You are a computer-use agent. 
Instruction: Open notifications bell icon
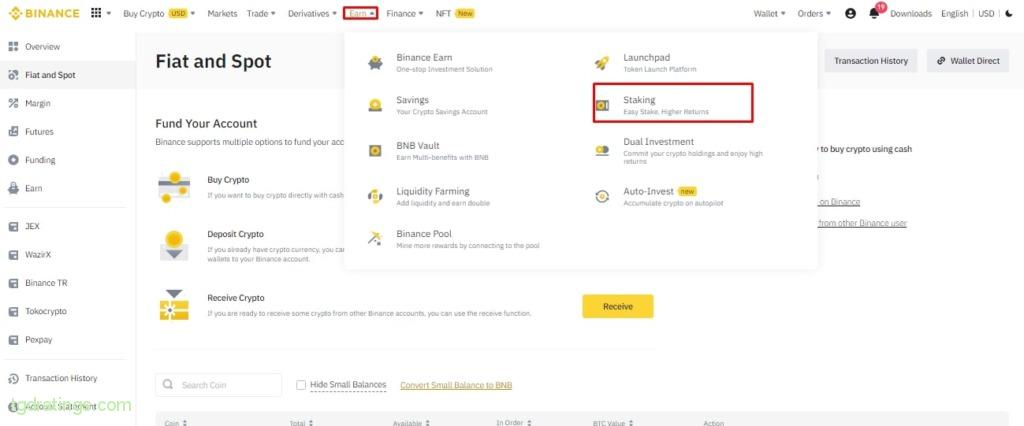[x=874, y=13]
